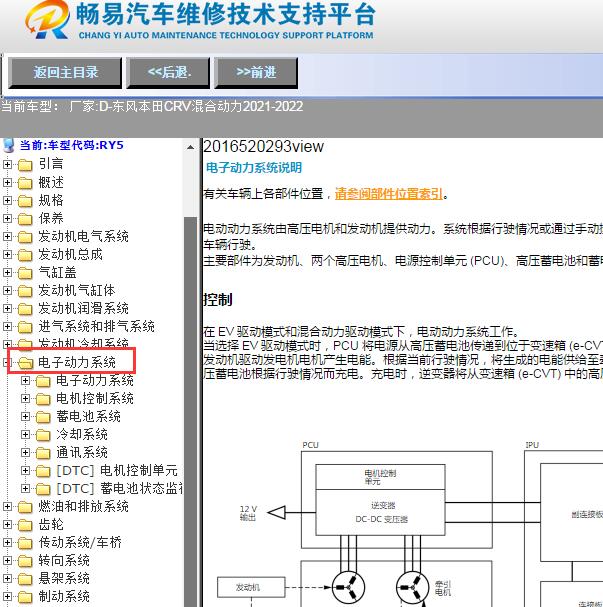Image resolution: width=603 pixels, height=607 pixels.
Task: Click the 引言 folder icon
Action: [x=25, y=165]
